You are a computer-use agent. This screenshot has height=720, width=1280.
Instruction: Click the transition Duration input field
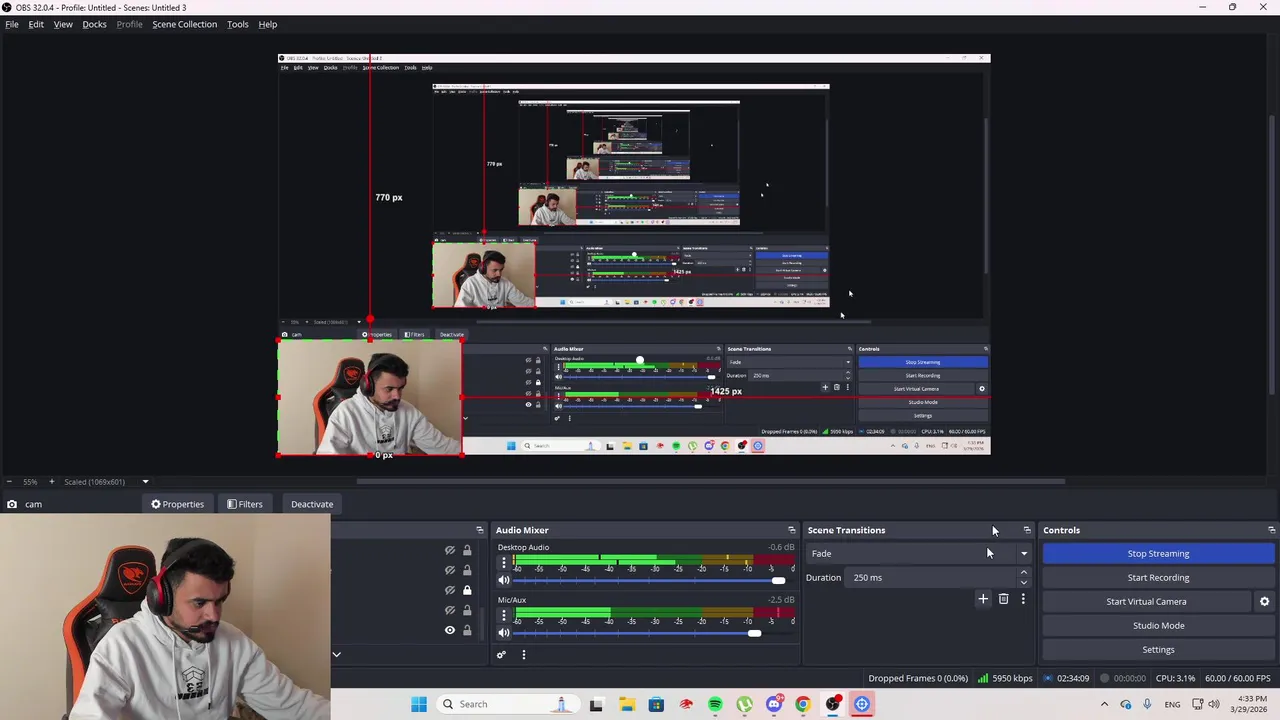click(931, 577)
